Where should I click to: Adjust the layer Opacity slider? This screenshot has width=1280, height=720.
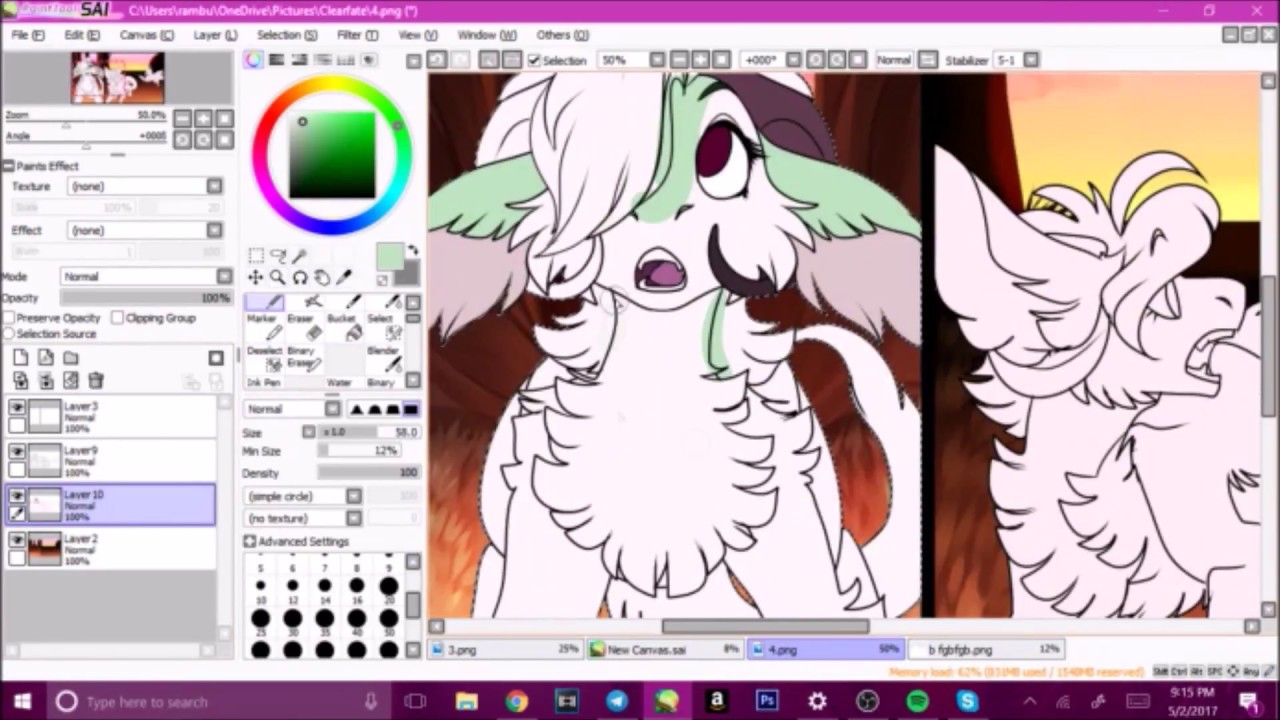[146, 298]
